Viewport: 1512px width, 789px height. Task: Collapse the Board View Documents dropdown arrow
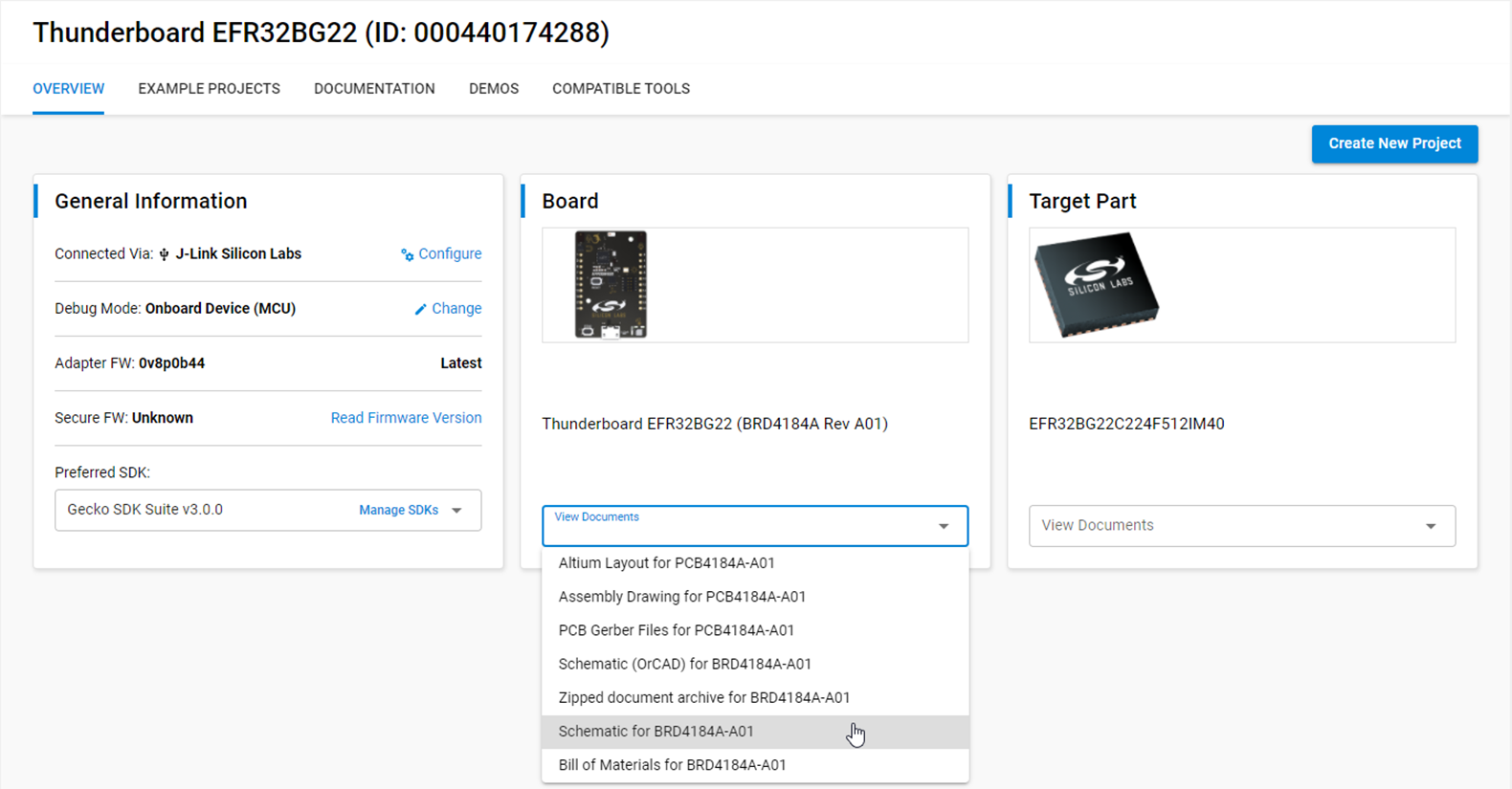944,526
